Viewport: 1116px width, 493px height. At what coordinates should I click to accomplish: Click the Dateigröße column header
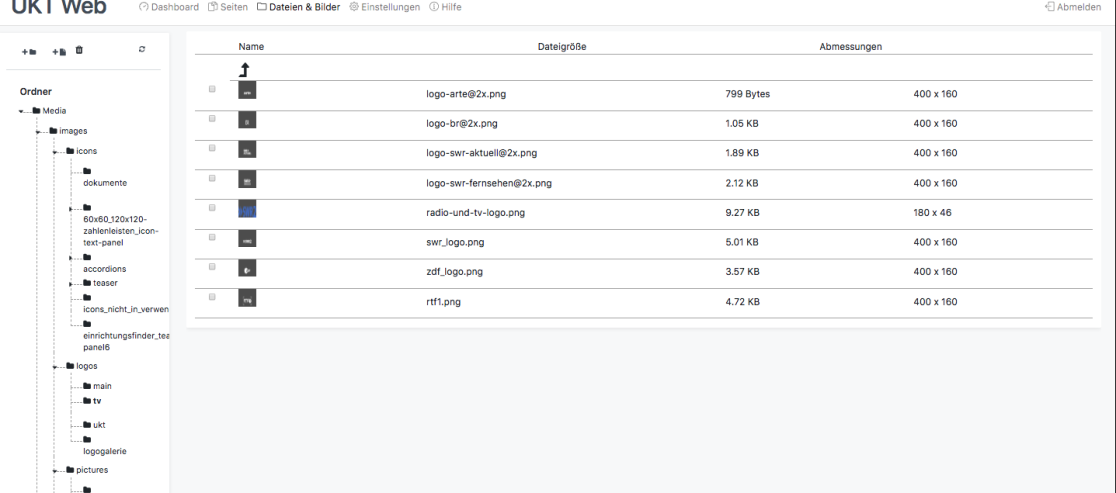point(562,46)
